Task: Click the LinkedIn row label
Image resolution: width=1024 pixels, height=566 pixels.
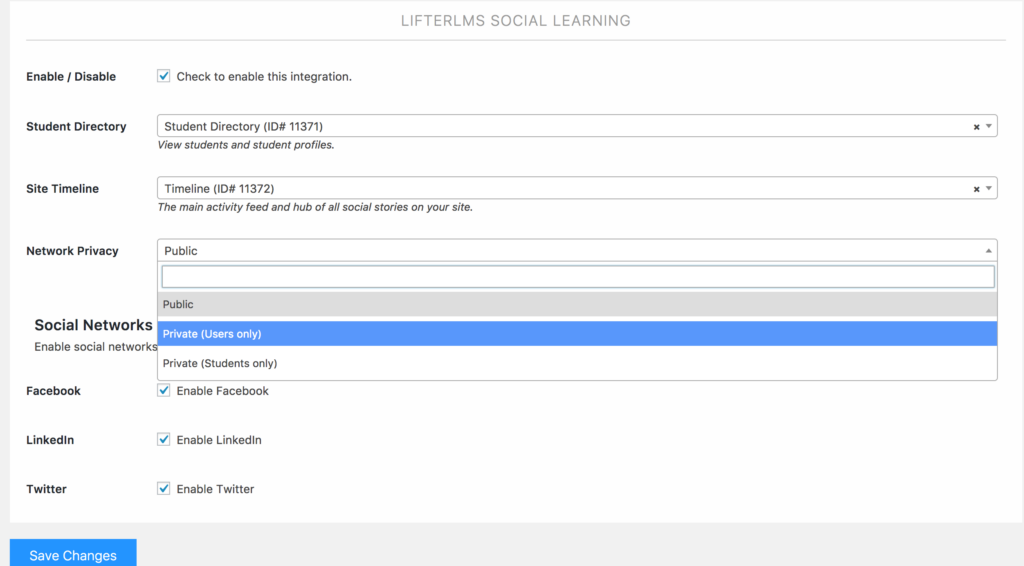Action: [x=50, y=439]
